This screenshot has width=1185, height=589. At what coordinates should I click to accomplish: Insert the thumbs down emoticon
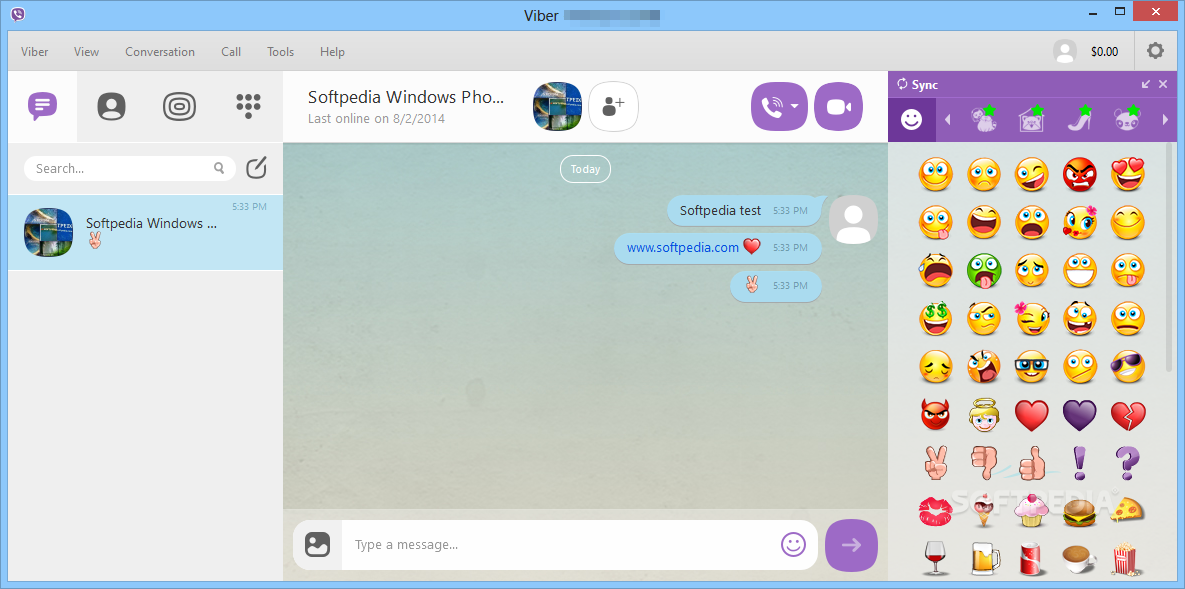pyautogui.click(x=984, y=463)
